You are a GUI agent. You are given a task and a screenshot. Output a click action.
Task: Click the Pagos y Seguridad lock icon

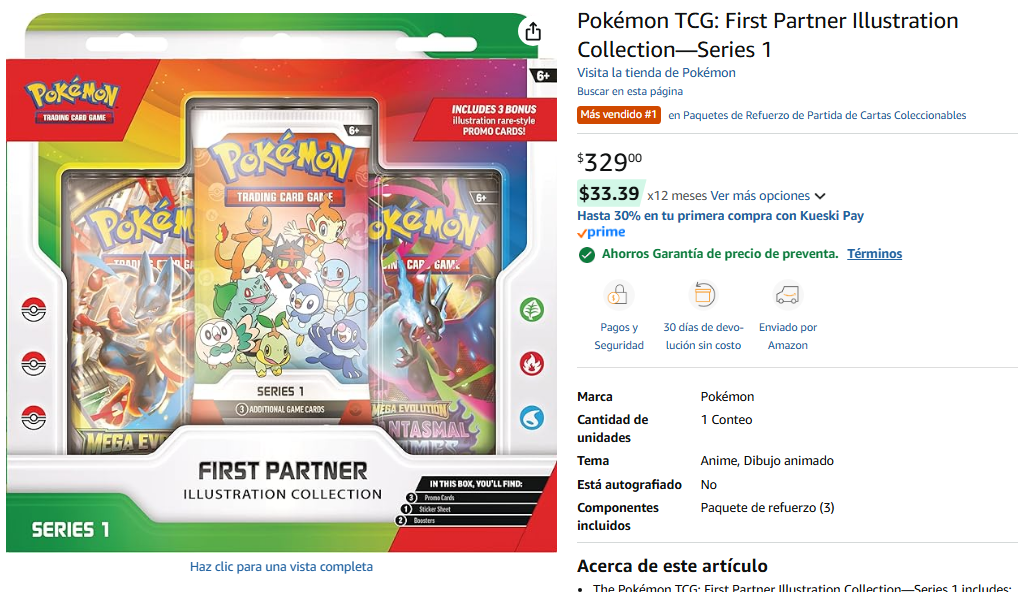click(x=618, y=295)
